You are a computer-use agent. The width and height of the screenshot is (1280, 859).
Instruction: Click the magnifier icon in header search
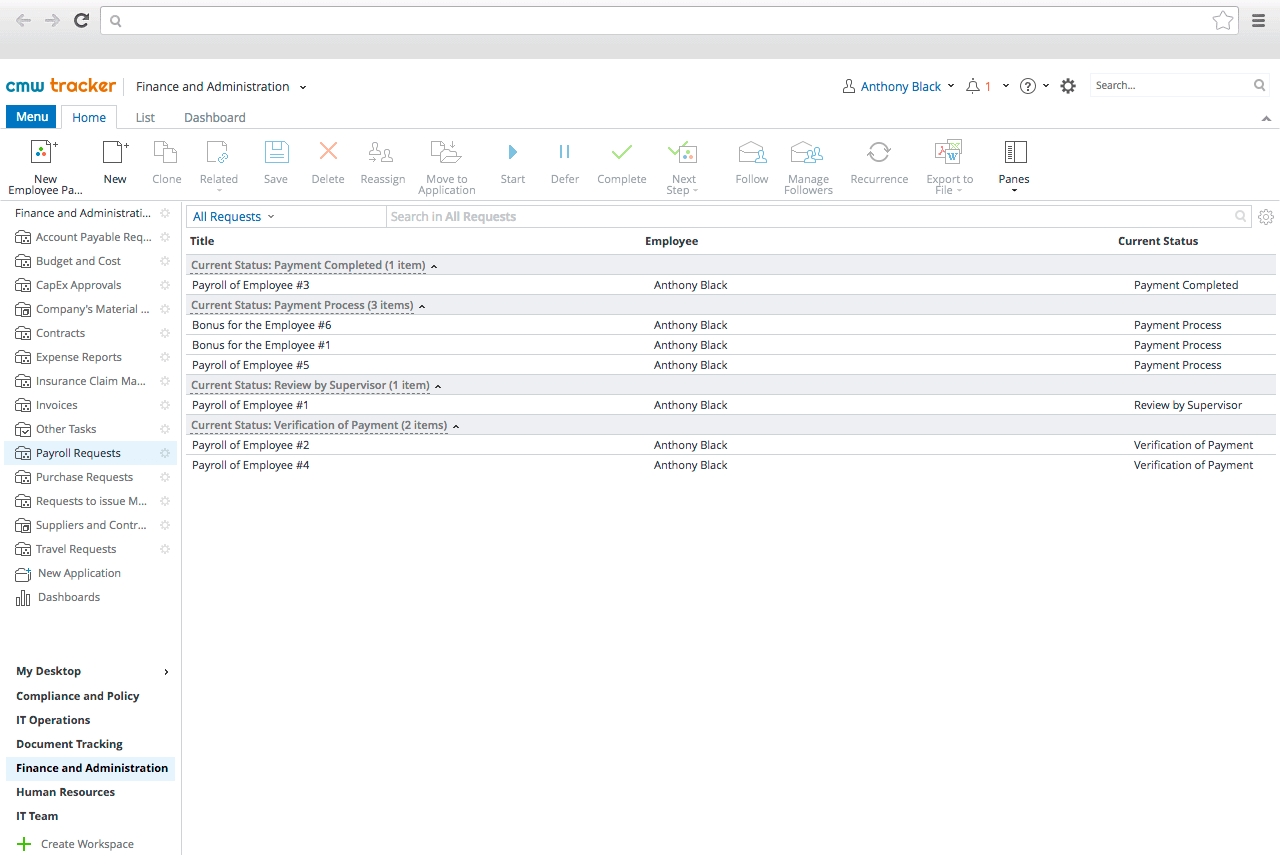pyautogui.click(x=1260, y=86)
